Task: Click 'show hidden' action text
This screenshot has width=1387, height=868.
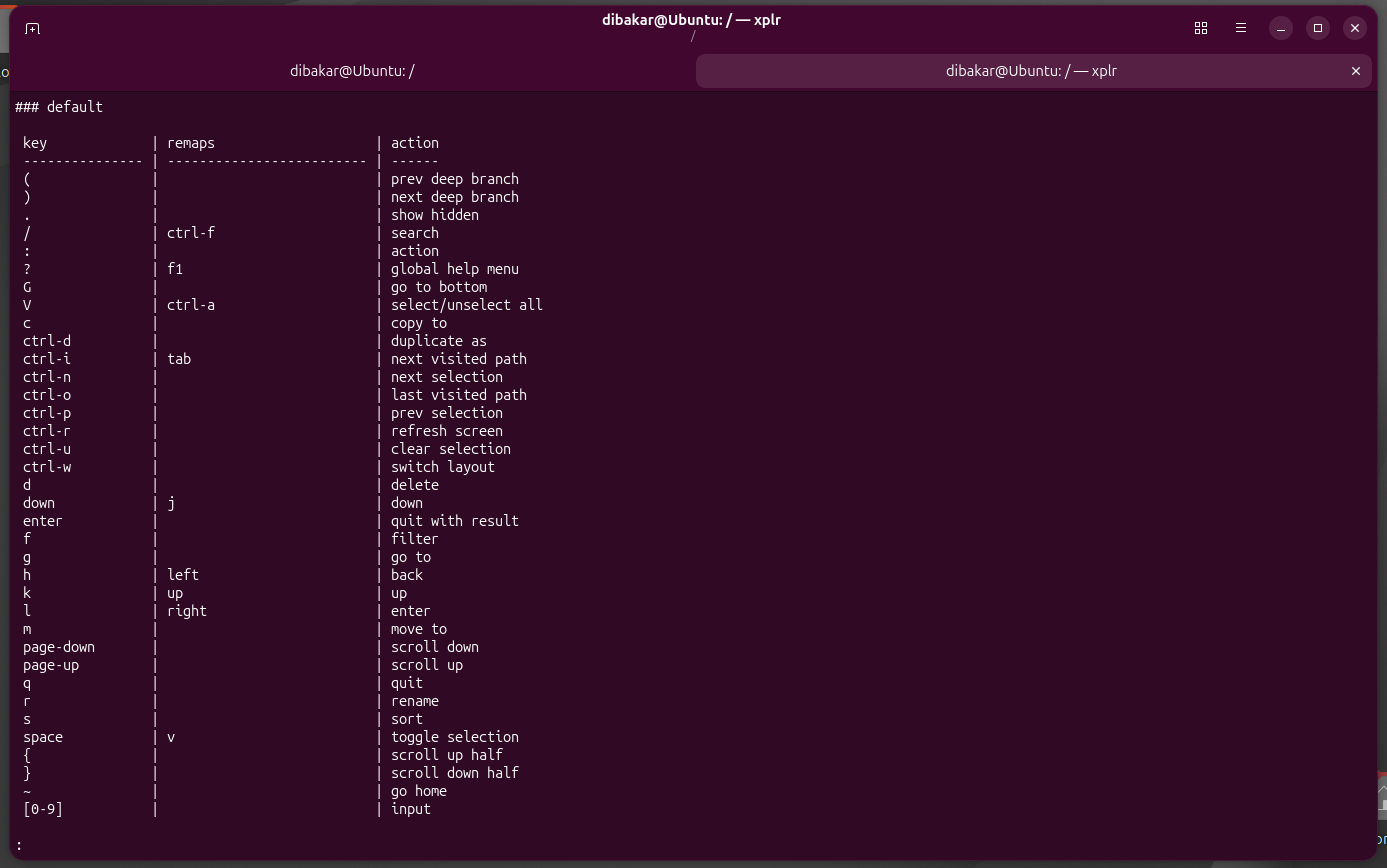Action: pyautogui.click(x=435, y=215)
